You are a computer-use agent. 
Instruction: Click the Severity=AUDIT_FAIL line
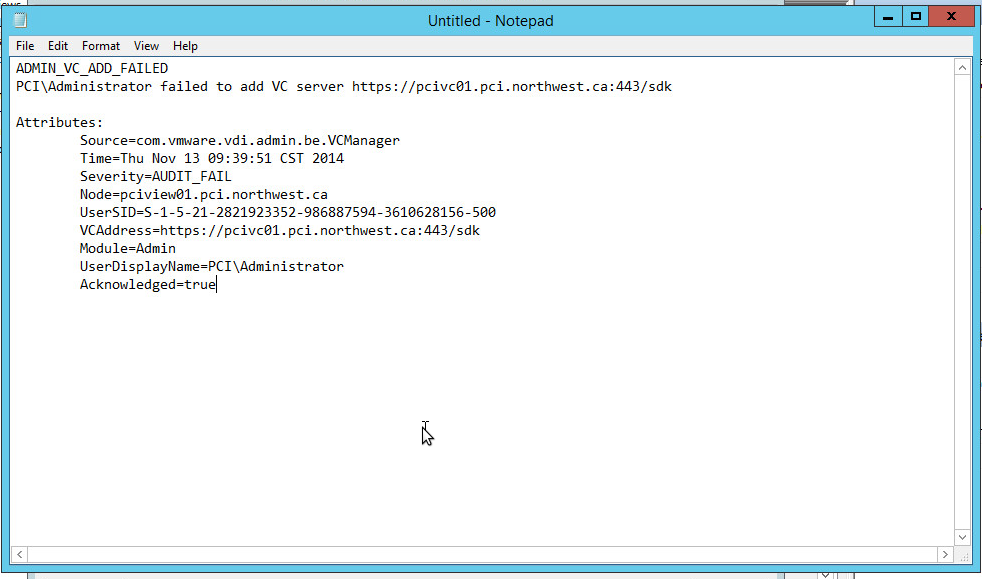[x=155, y=177]
